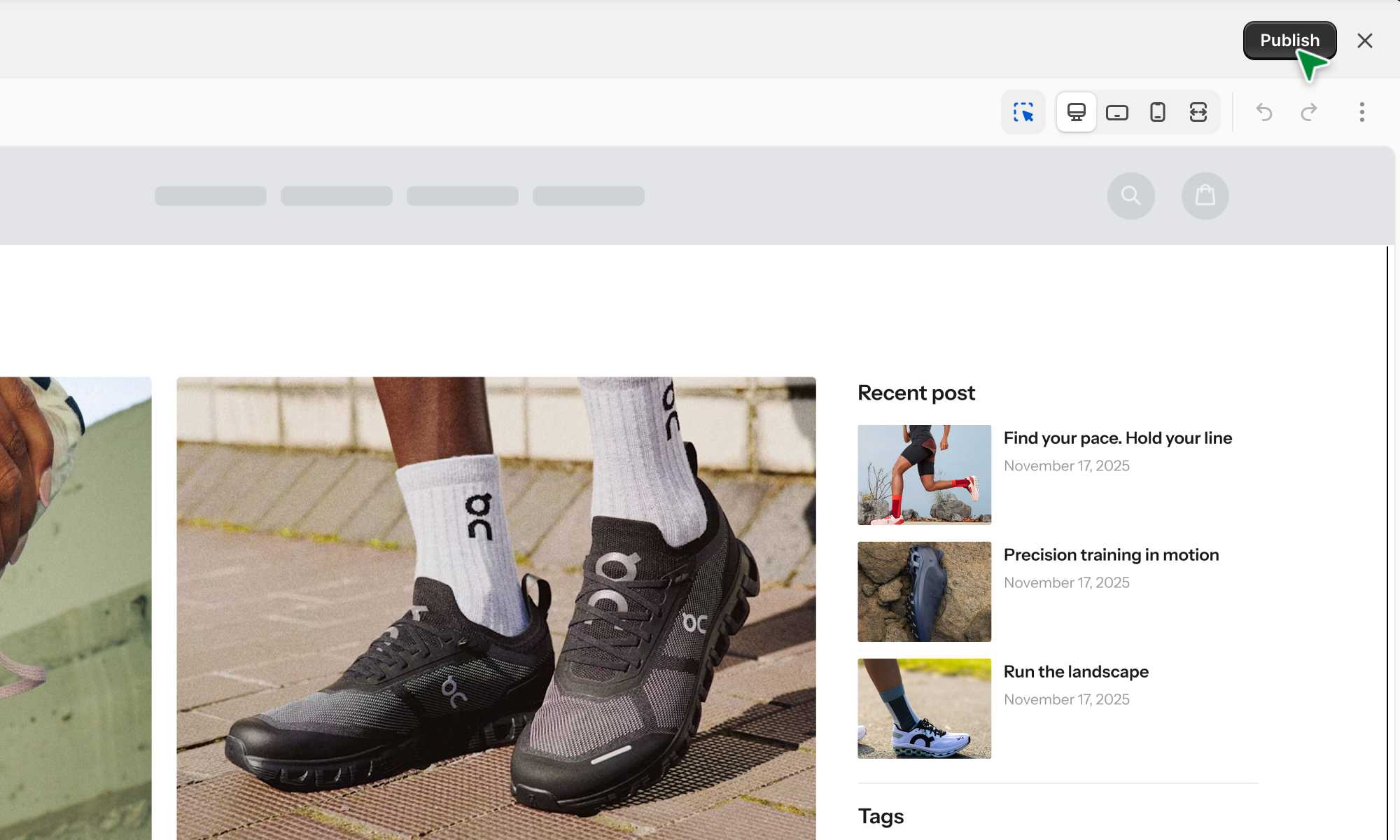Open 'Precision training in motion' post

click(1111, 555)
